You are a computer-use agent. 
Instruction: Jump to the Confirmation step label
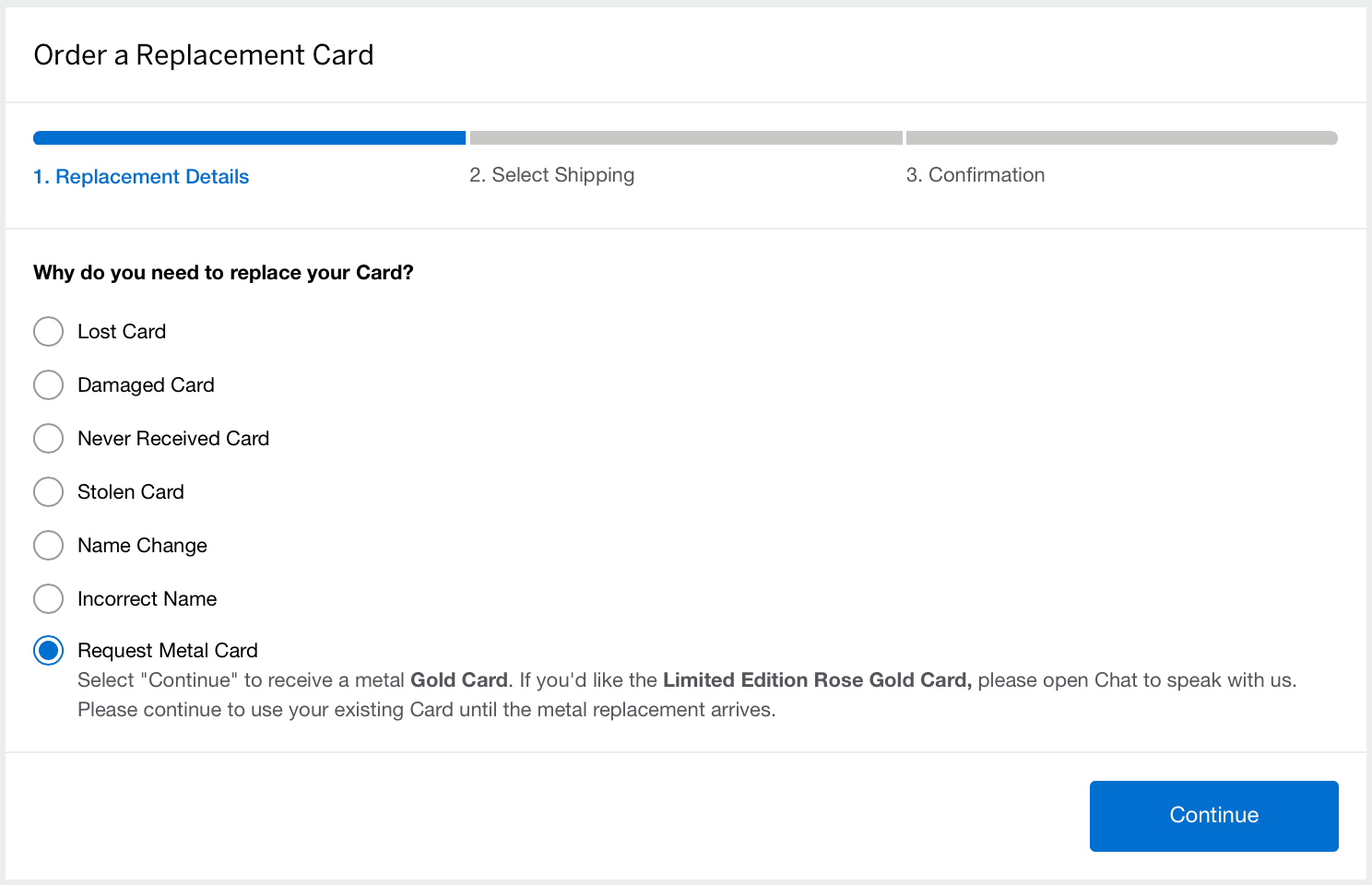tap(975, 175)
